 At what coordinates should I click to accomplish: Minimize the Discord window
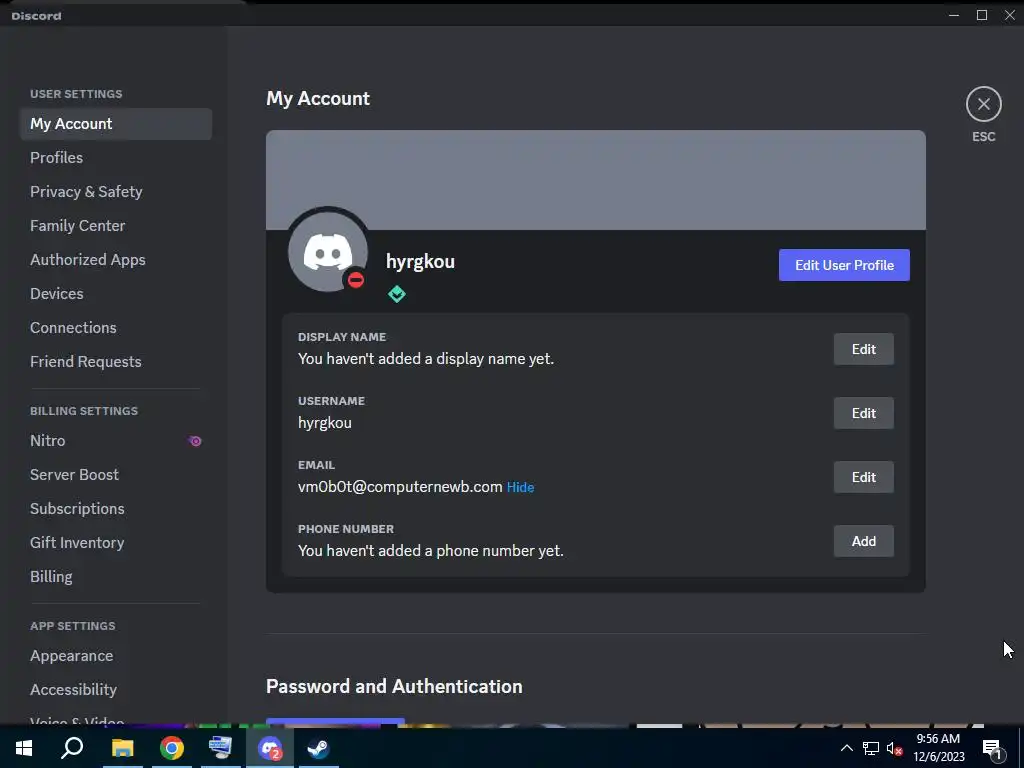tap(954, 15)
